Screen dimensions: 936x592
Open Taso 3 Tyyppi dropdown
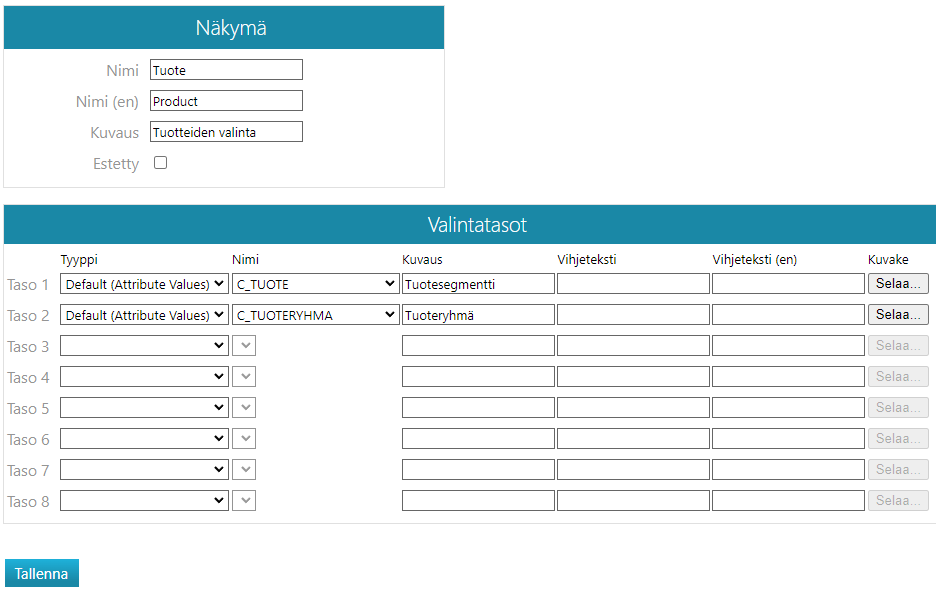[144, 346]
